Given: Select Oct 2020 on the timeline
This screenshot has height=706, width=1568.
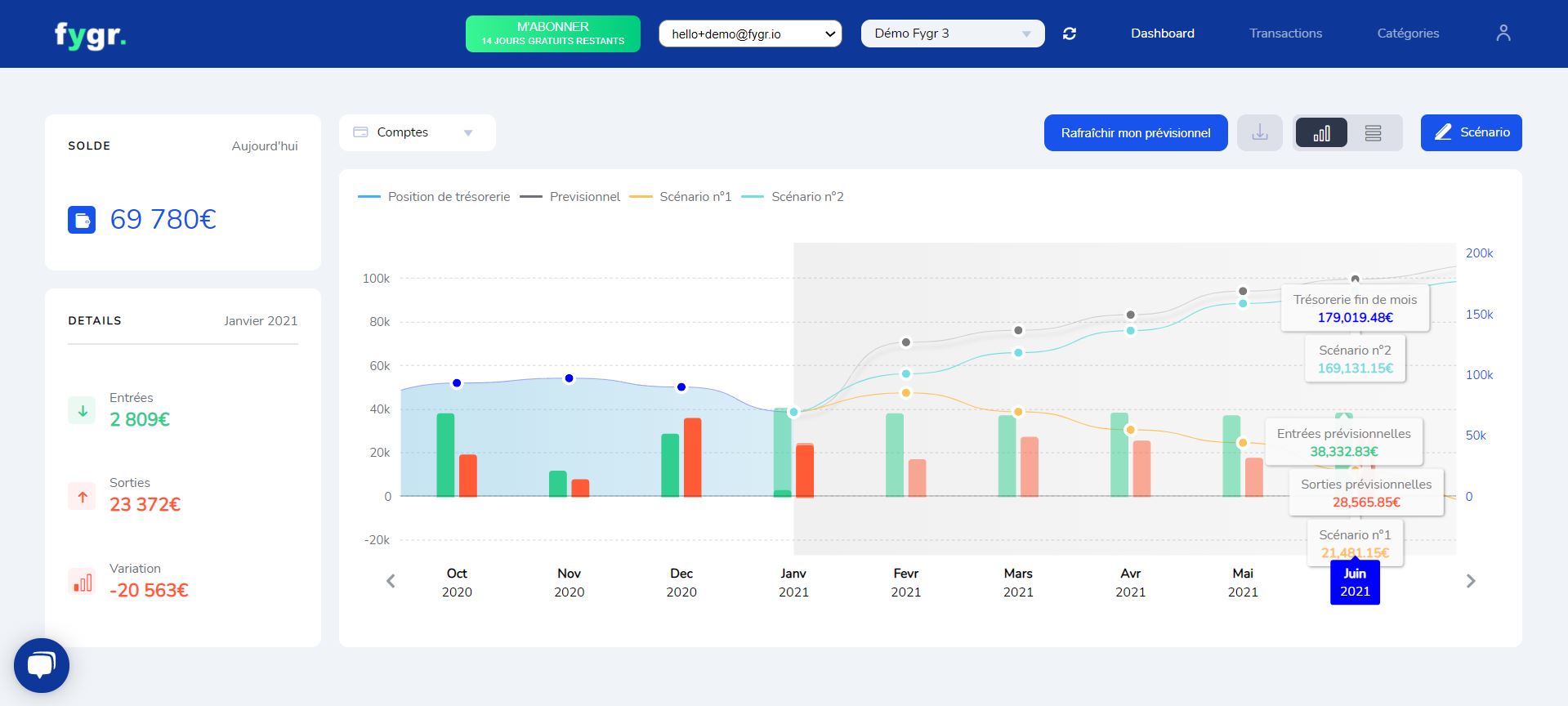Looking at the screenshot, I should click(x=457, y=583).
